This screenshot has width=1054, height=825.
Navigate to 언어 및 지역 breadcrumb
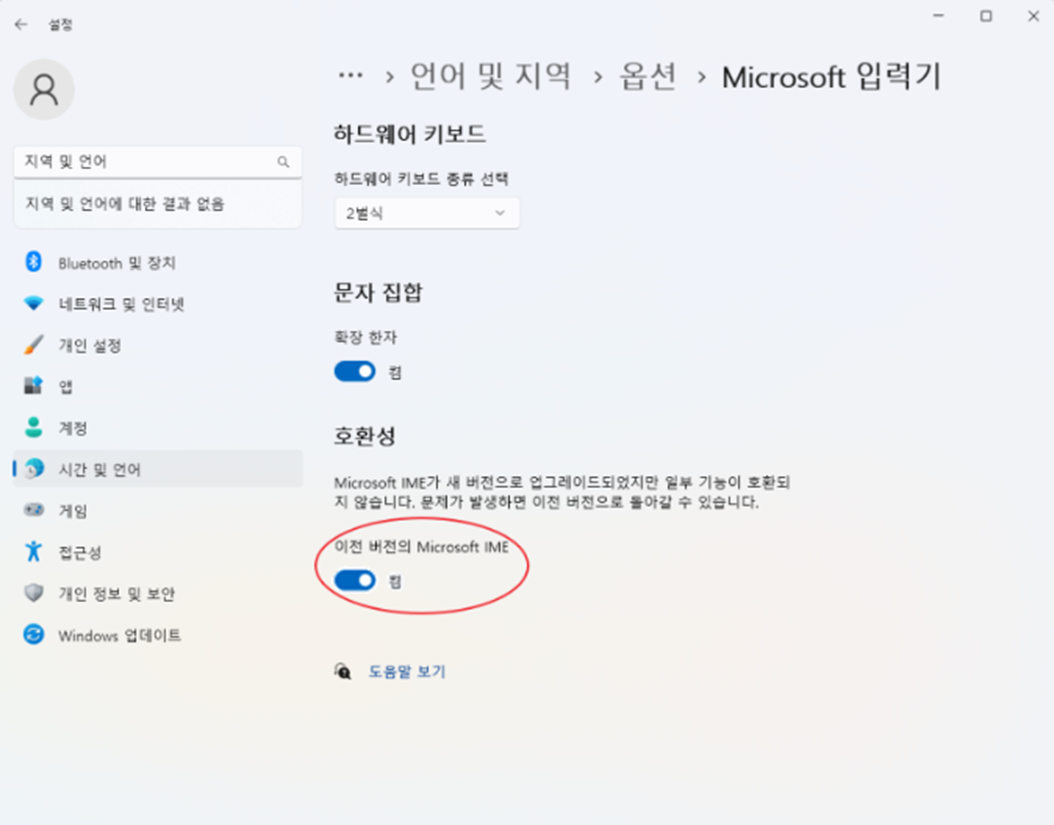click(491, 75)
